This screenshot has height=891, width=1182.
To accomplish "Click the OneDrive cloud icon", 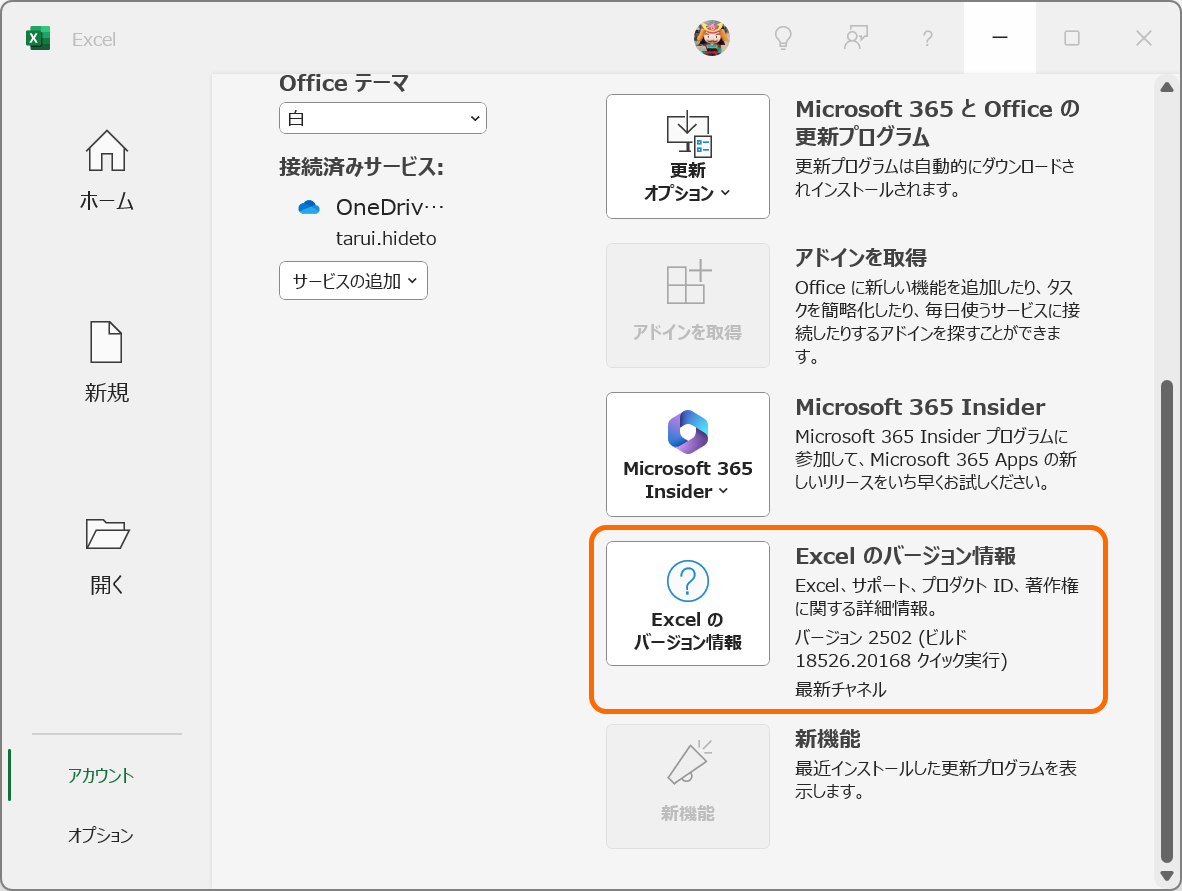I will pos(306,207).
